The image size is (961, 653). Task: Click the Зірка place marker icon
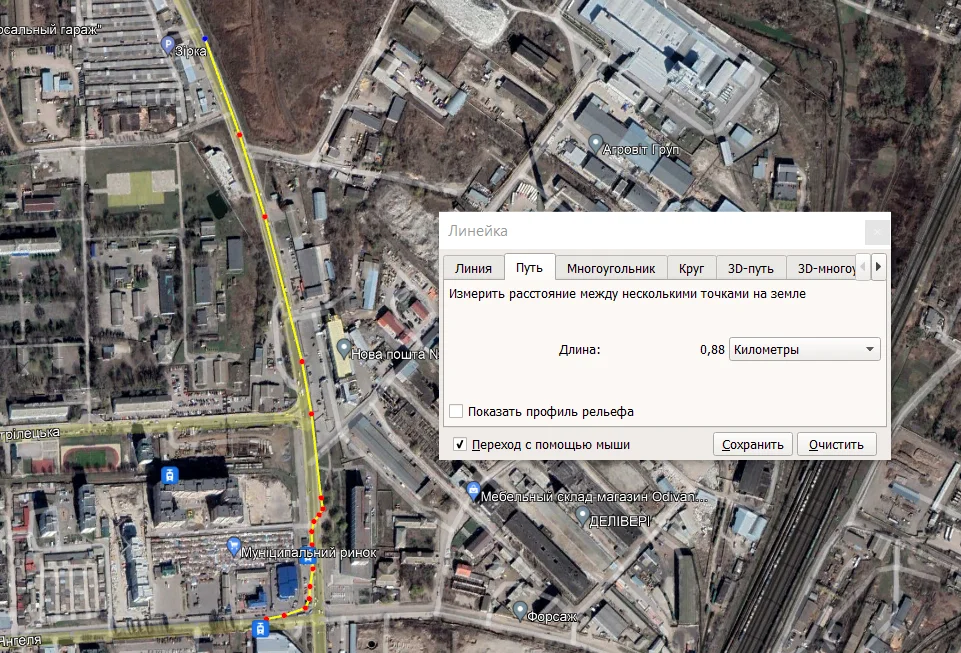[x=167, y=45]
